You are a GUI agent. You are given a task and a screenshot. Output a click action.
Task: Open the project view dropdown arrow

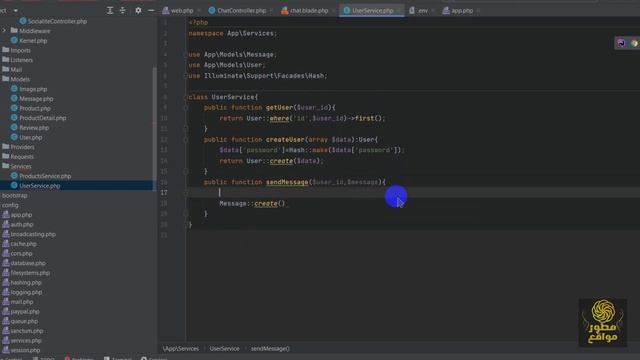[x=16, y=11]
